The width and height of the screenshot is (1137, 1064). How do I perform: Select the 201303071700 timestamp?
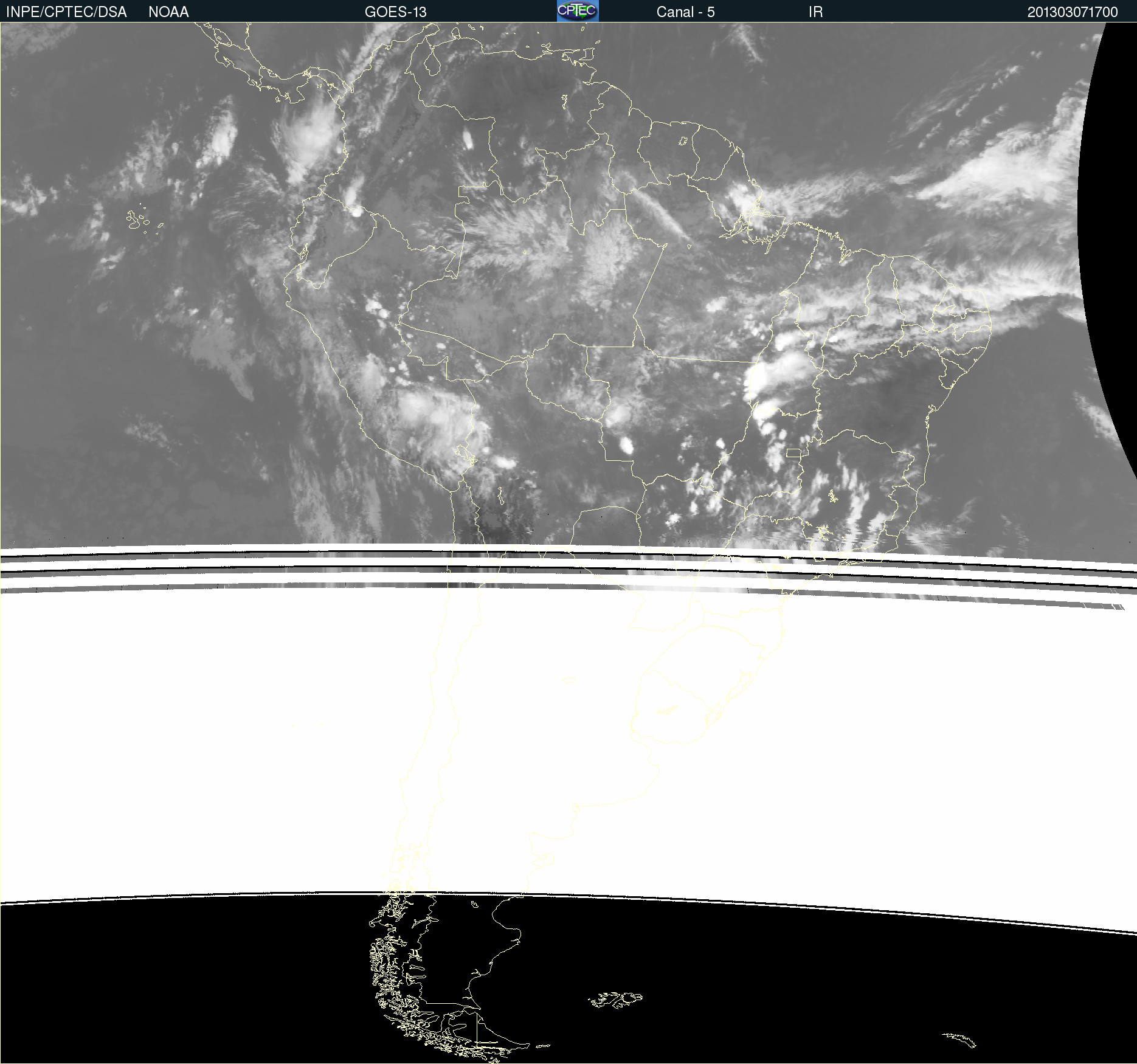(1073, 12)
